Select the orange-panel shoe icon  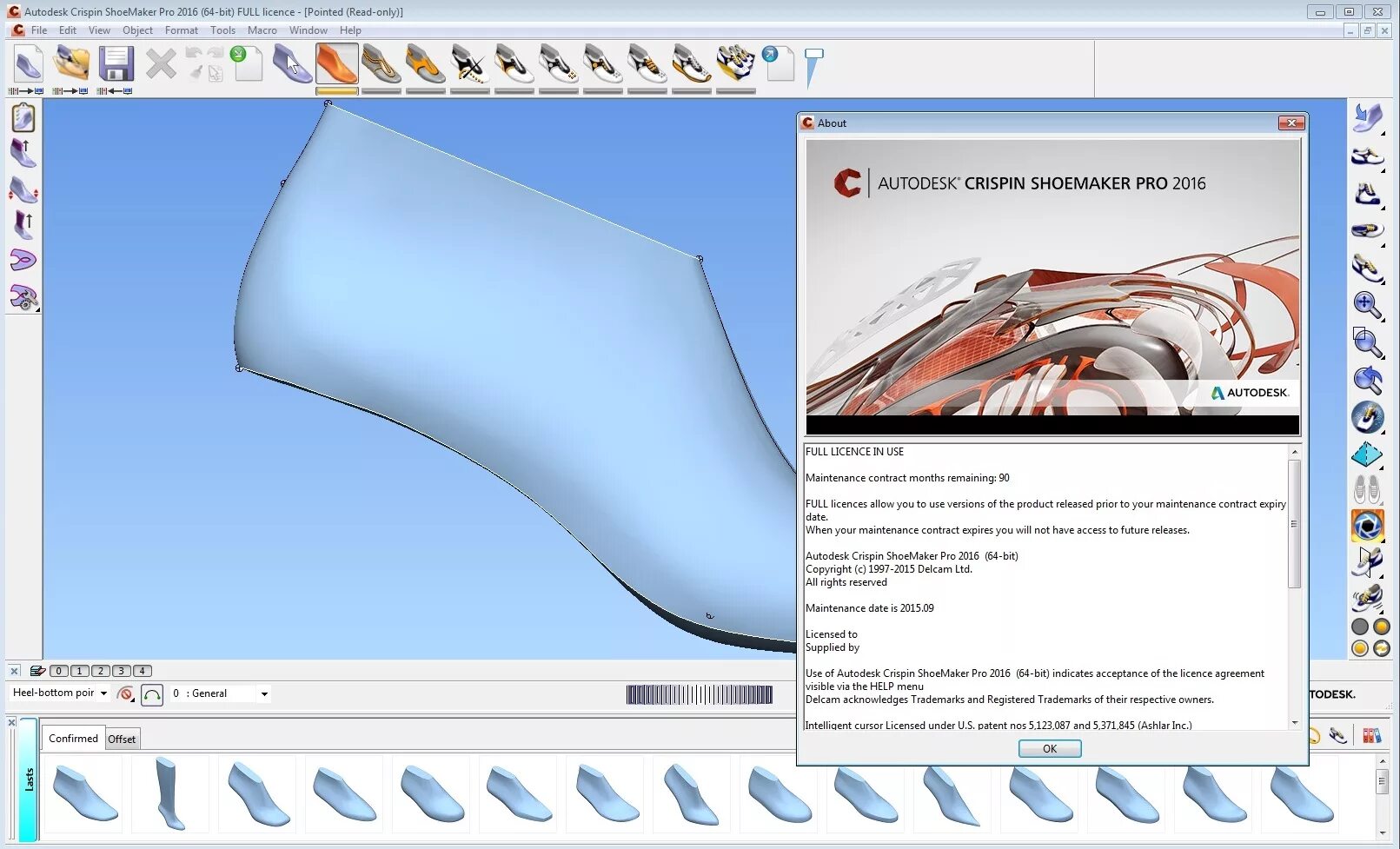[x=426, y=63]
